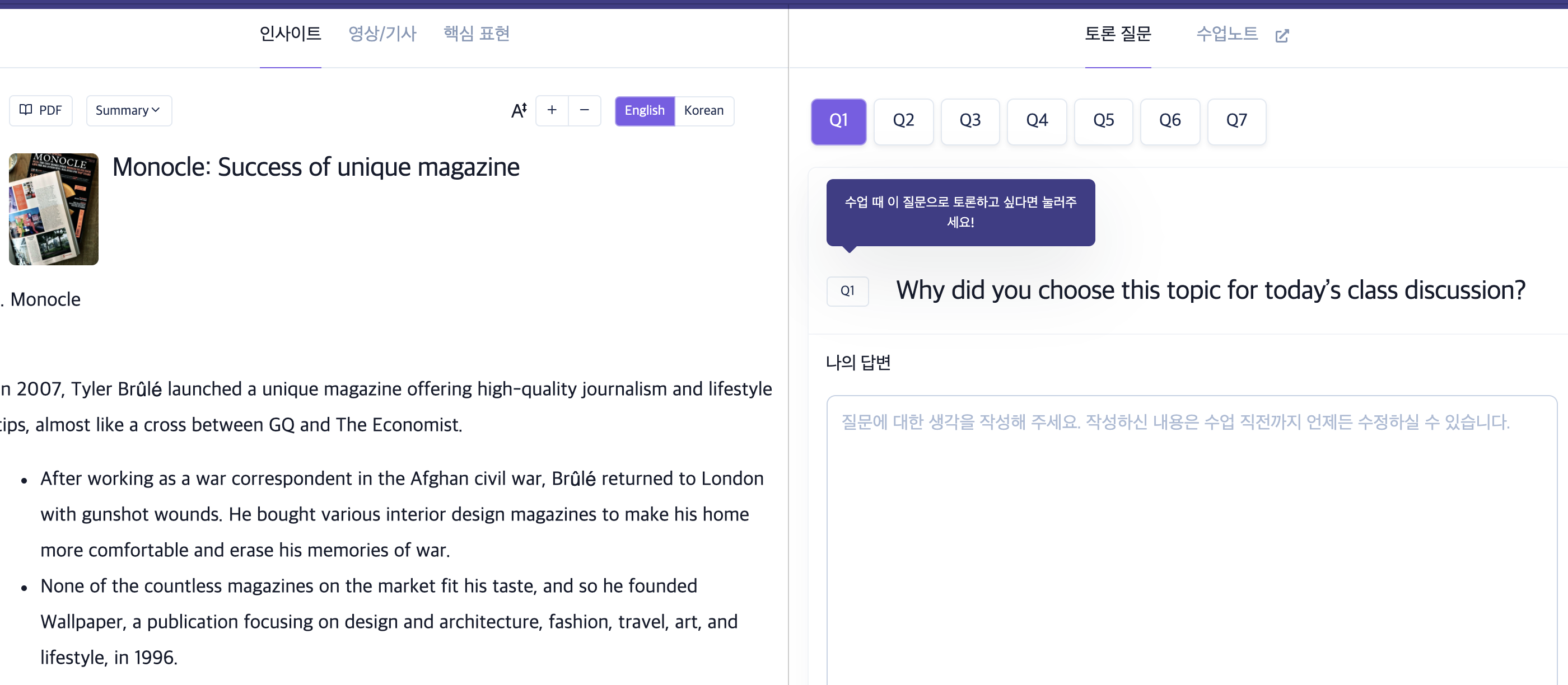Viewport: 1568px width, 685px height.
Task: Click the Monocle magazine cover thumbnail
Action: pyautogui.click(x=54, y=209)
